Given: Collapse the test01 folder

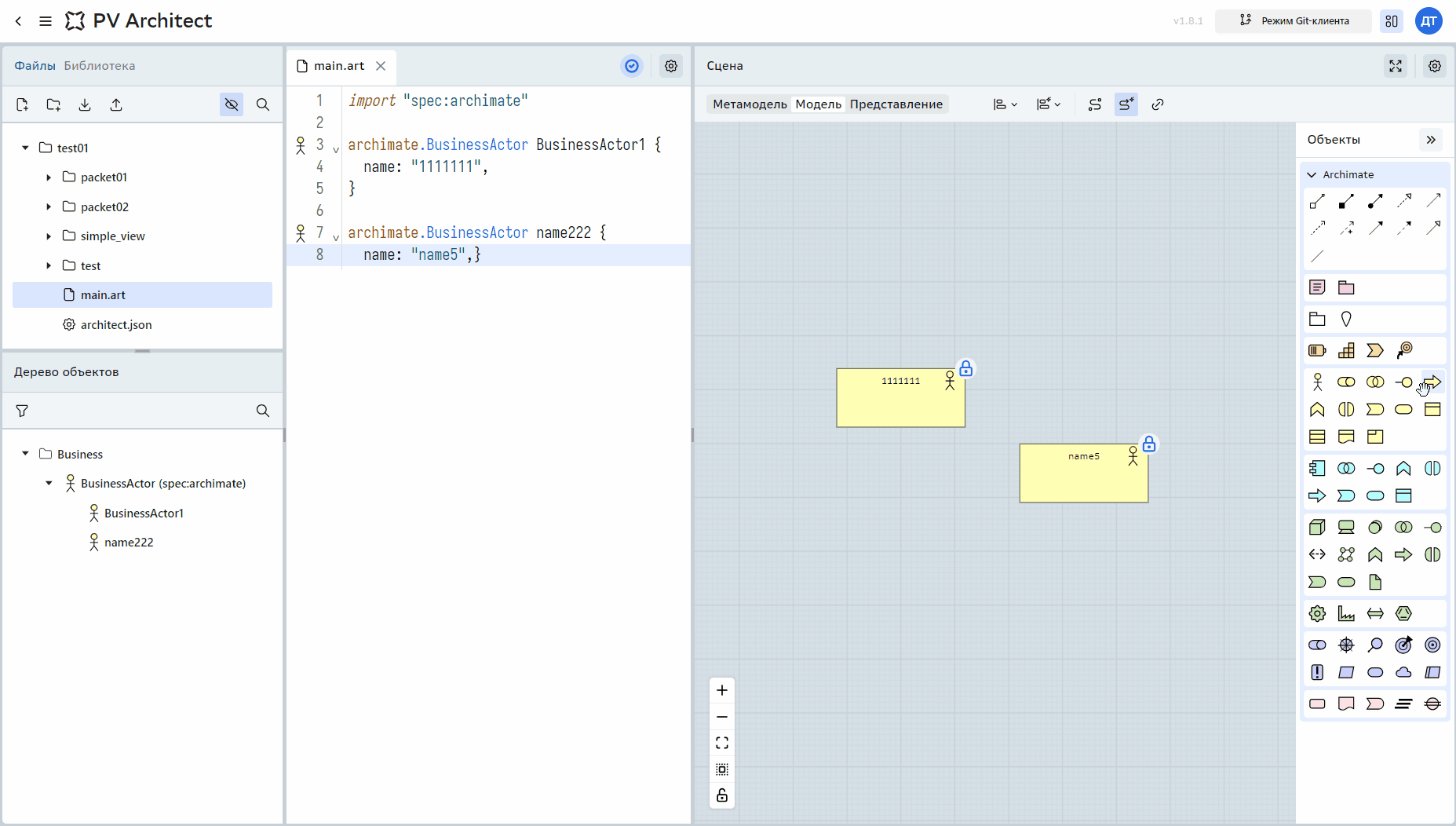Looking at the screenshot, I should click(25, 148).
